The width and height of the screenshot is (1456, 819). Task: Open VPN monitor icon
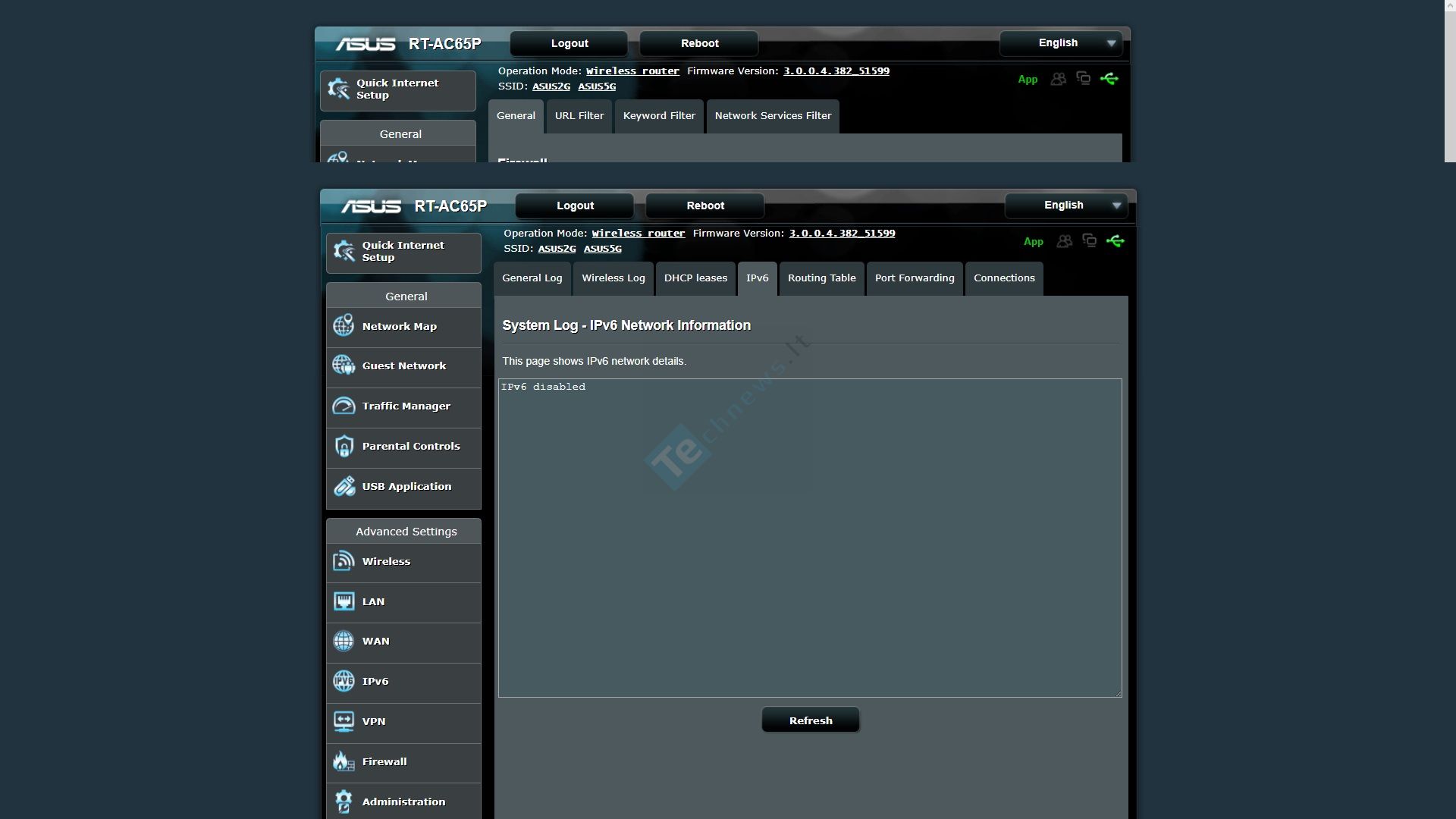point(344,721)
